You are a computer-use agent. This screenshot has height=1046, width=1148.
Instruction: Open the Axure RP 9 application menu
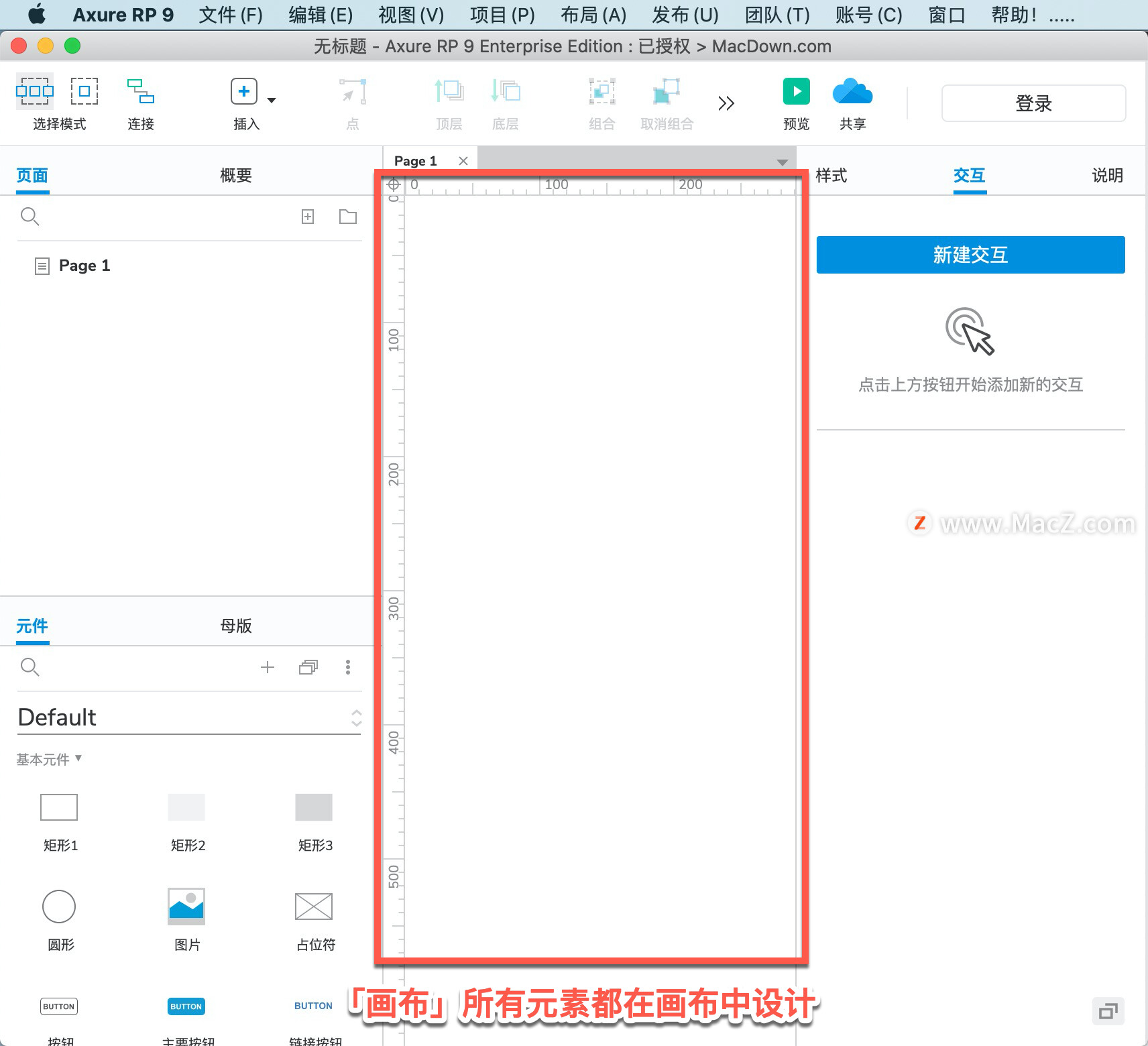pos(123,15)
